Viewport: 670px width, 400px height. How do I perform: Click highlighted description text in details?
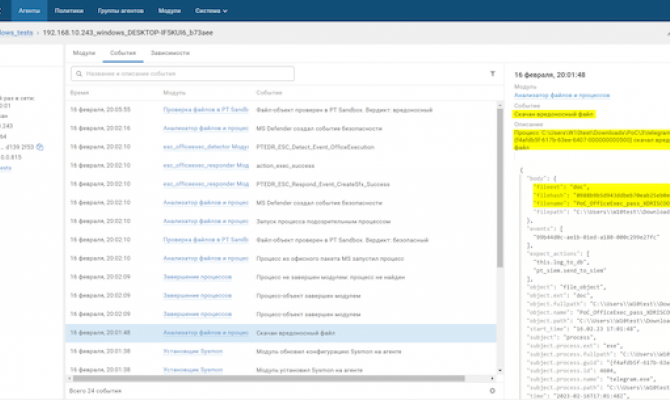pyautogui.click(x=592, y=140)
